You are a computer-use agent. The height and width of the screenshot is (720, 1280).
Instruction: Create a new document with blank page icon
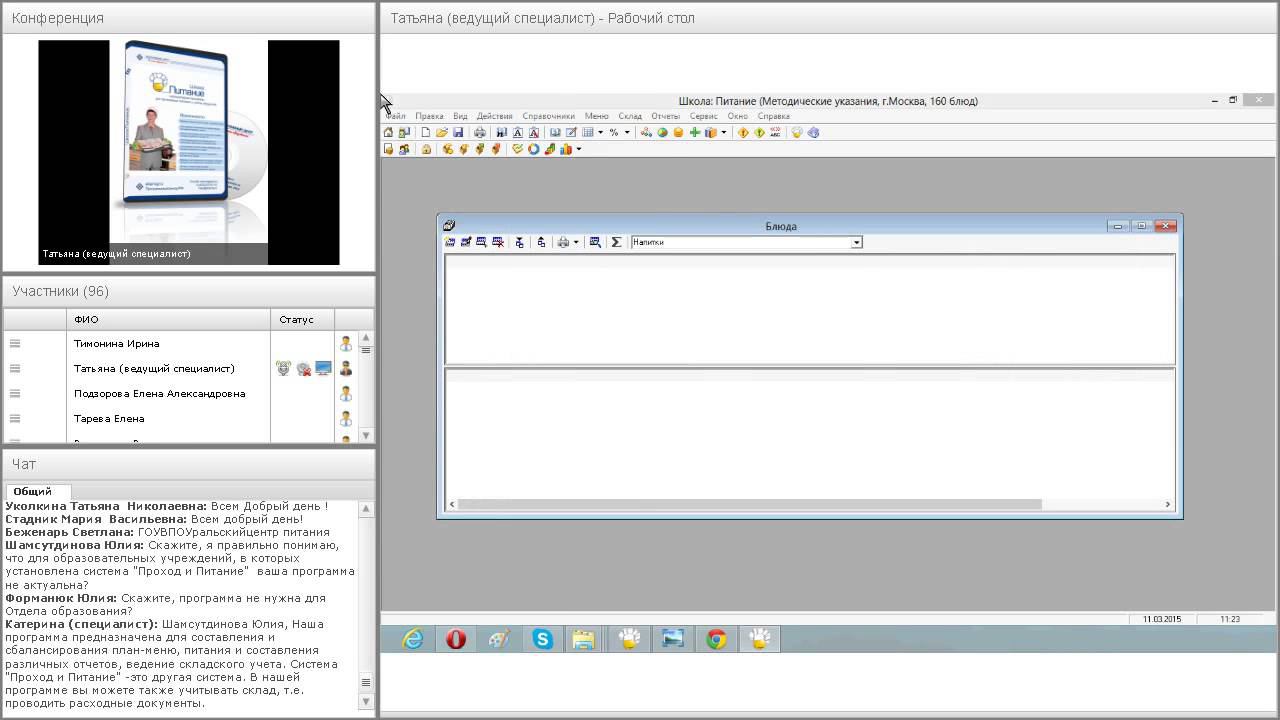[x=425, y=132]
